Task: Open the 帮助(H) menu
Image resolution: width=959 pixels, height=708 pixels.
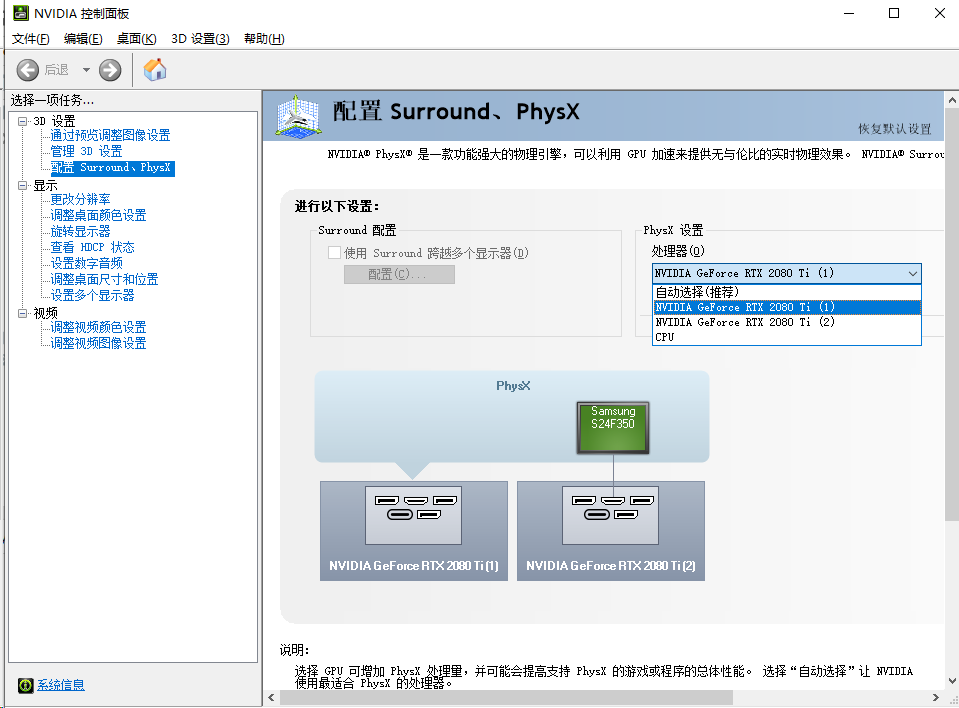Action: tap(264, 39)
